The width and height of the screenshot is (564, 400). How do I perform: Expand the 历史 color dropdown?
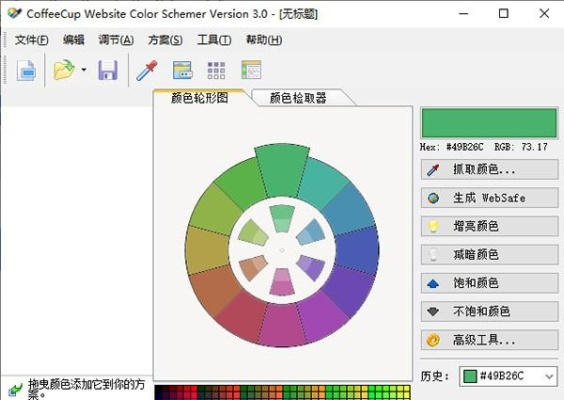pos(549,376)
